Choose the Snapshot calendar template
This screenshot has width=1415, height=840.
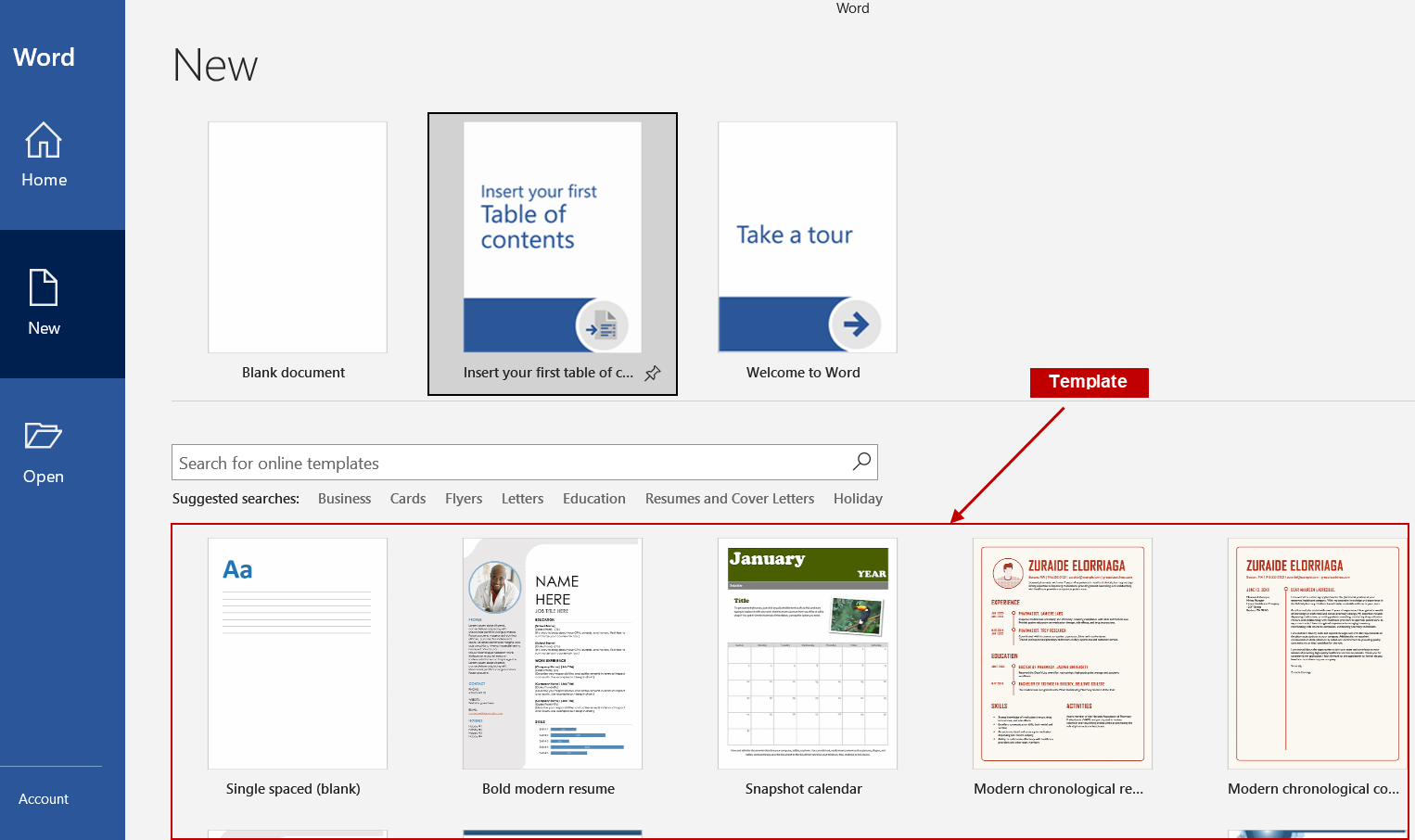808,654
